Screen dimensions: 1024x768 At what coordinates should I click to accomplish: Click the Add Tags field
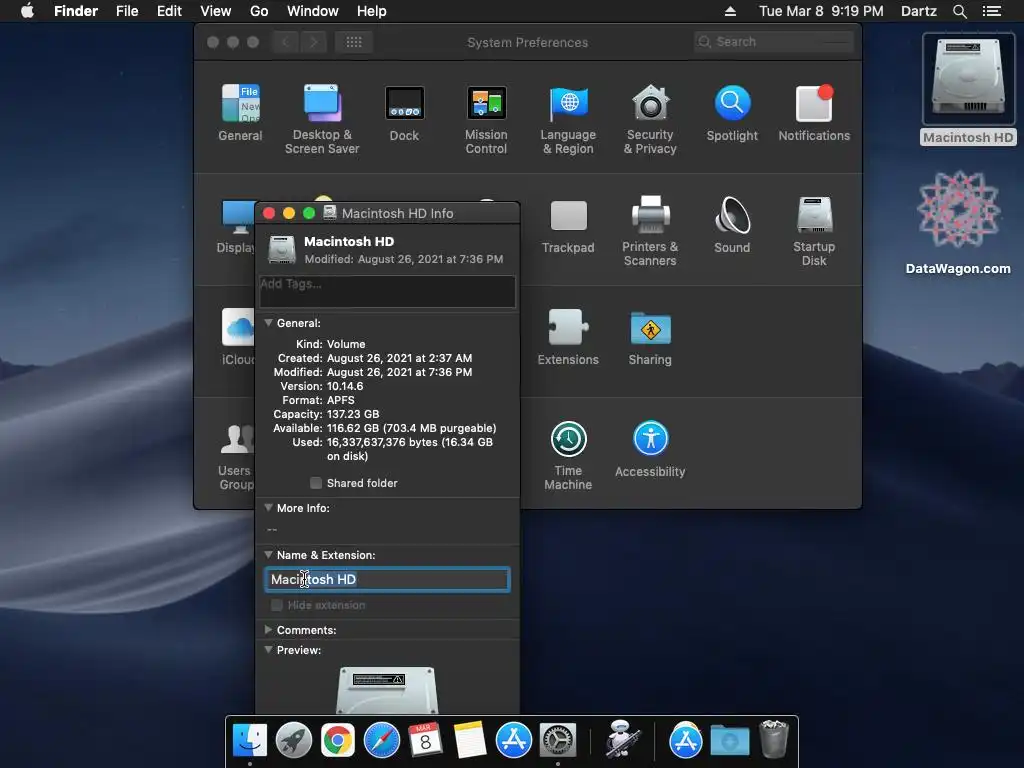387,291
